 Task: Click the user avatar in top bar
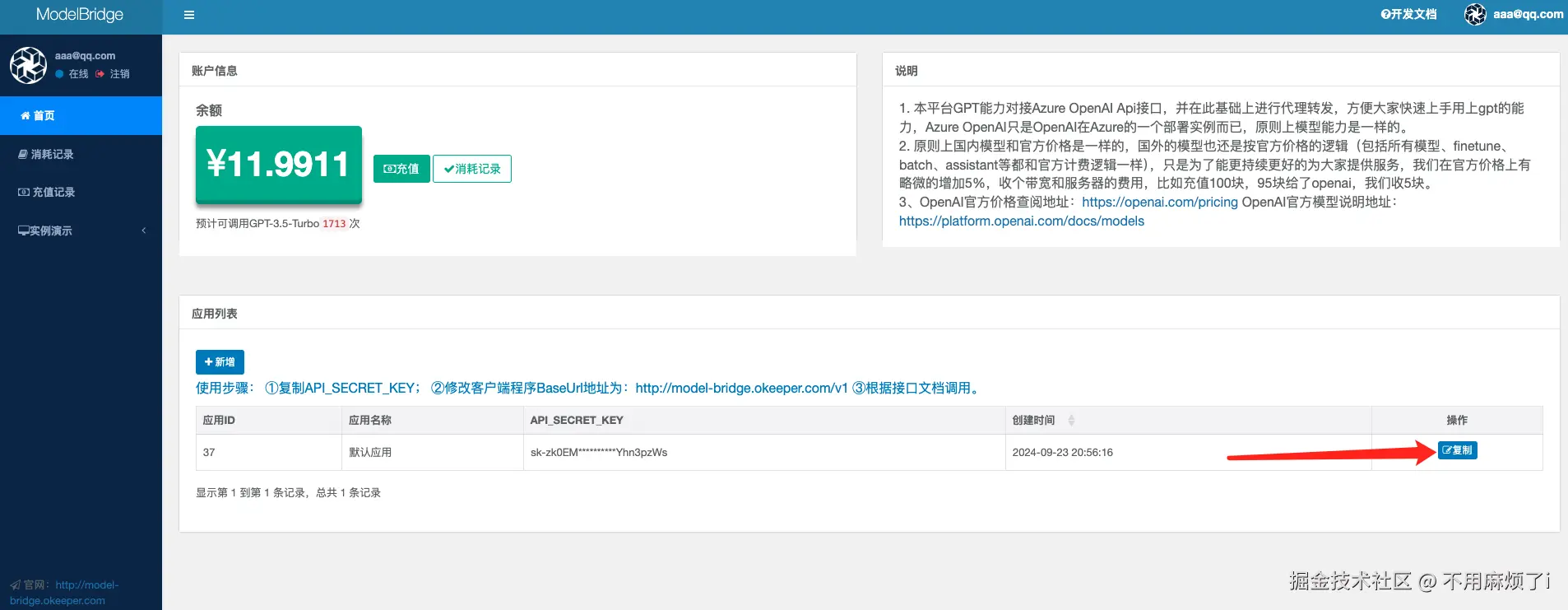click(1475, 14)
